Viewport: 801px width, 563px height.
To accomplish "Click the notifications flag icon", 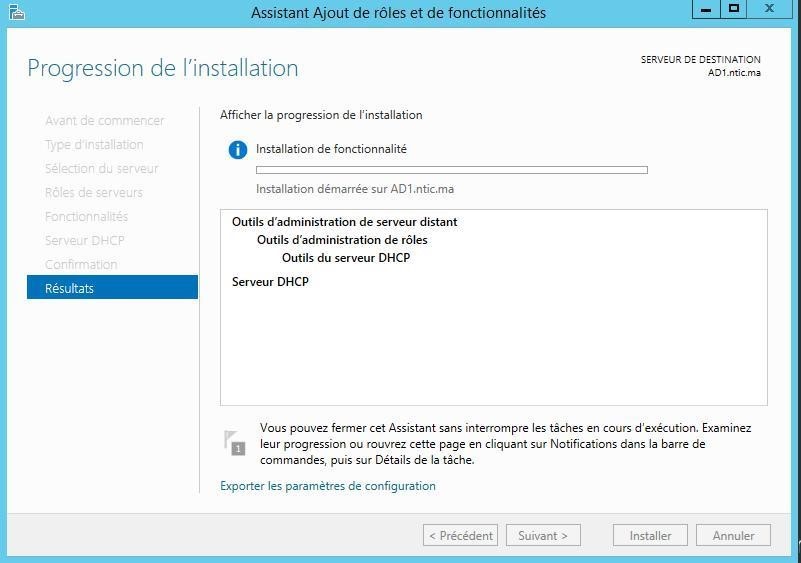I will point(235,443).
